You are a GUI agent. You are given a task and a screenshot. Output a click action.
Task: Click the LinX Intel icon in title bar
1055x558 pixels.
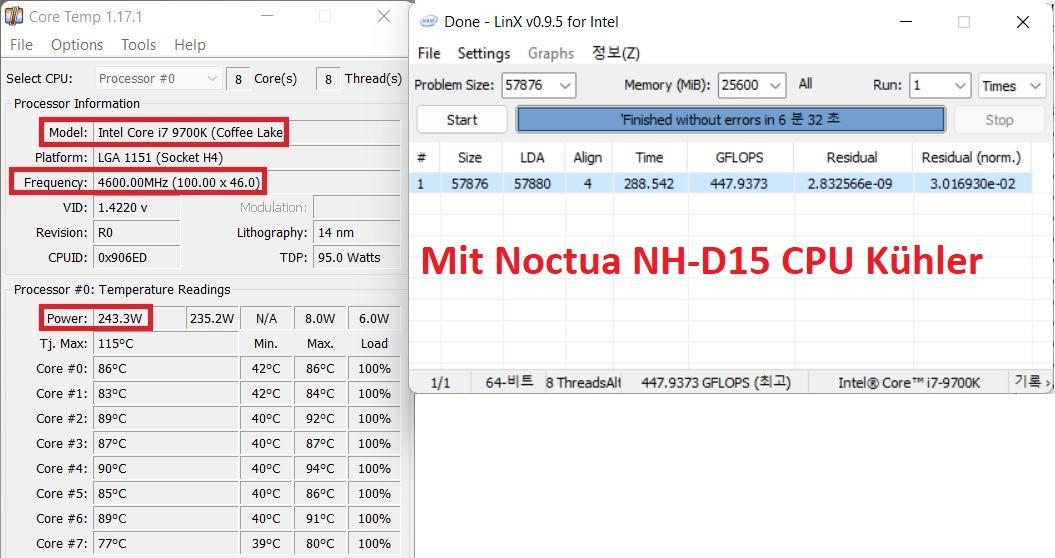[429, 22]
